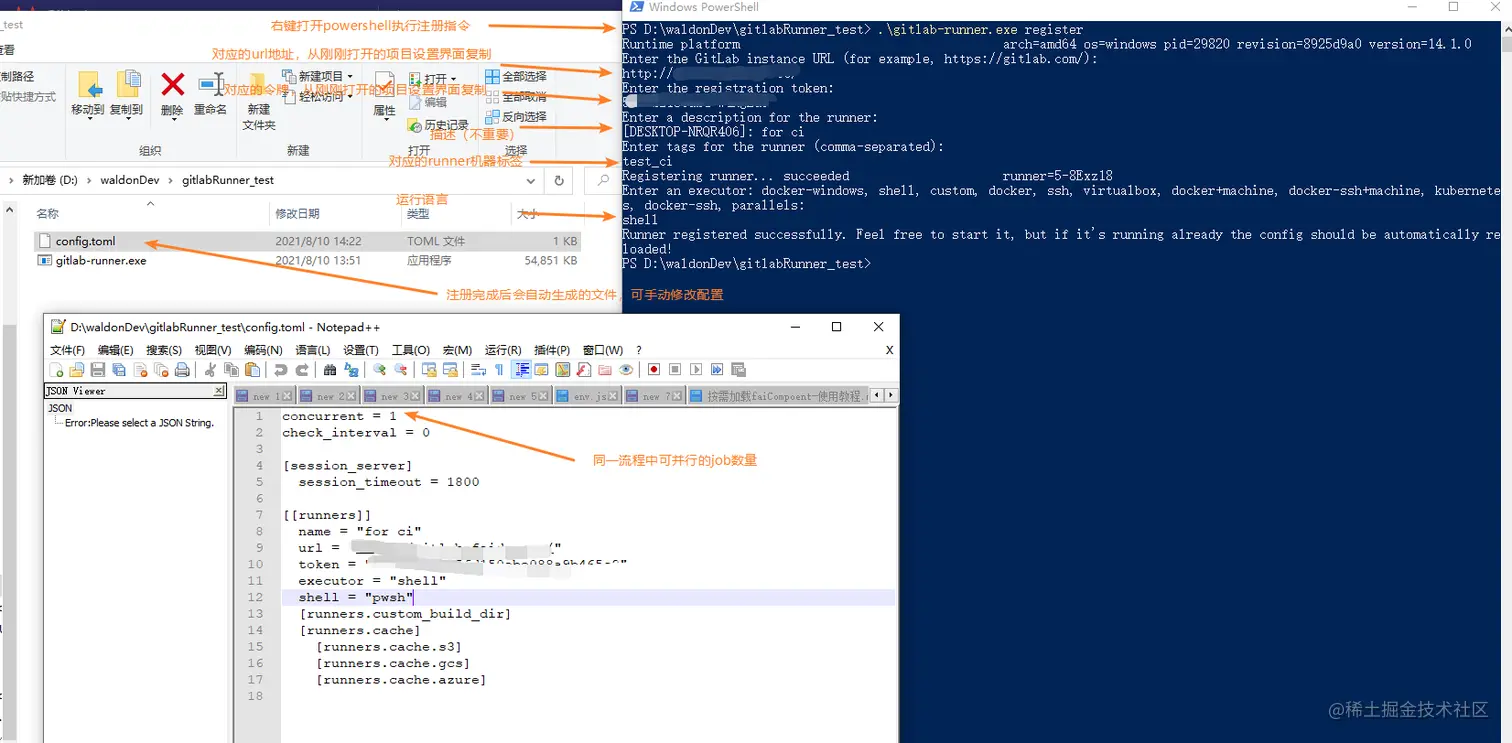Screen dimensions: 1512x743
Task: Toggle the eye monitoring icon in Notepad++ toolbar
Action: (626, 370)
